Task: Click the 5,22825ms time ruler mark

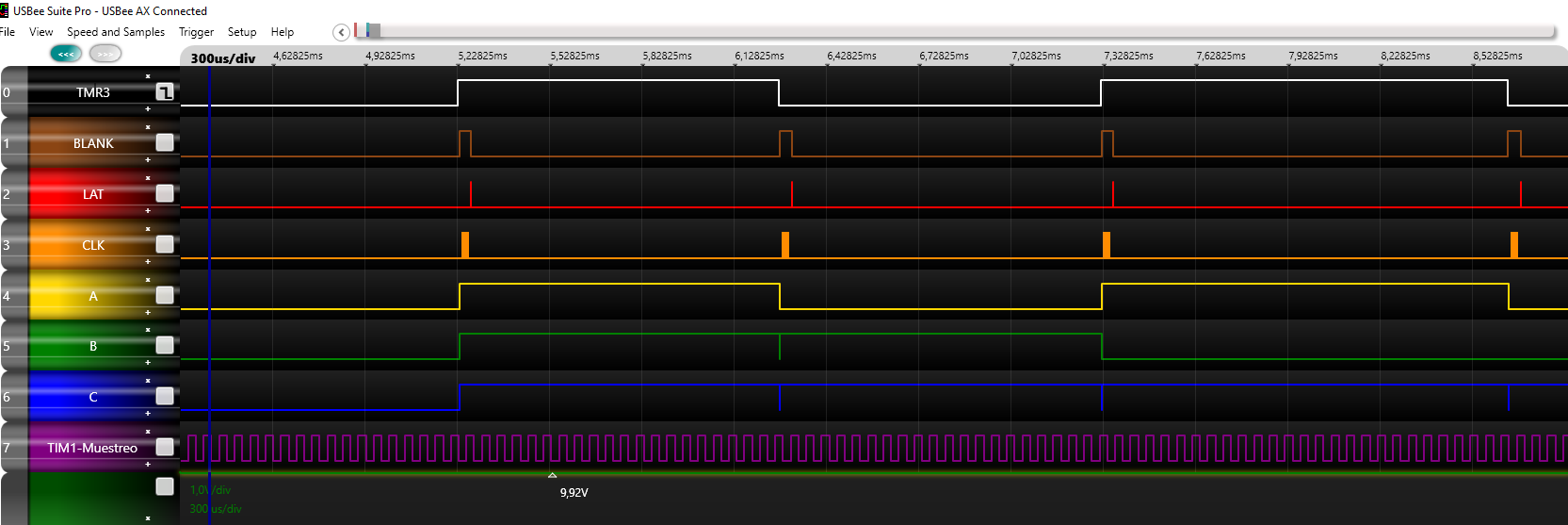Action: coord(482,56)
